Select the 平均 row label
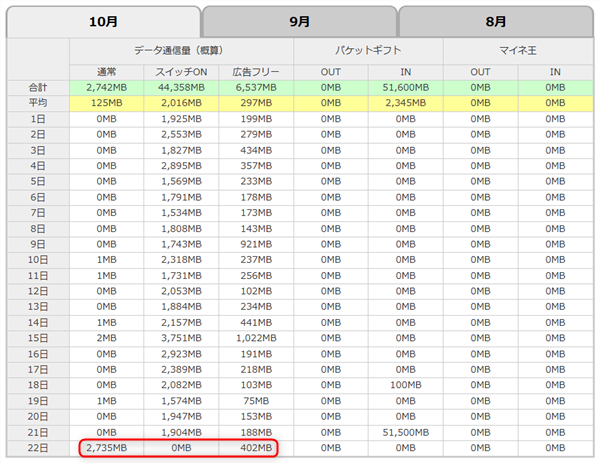 tap(38, 103)
